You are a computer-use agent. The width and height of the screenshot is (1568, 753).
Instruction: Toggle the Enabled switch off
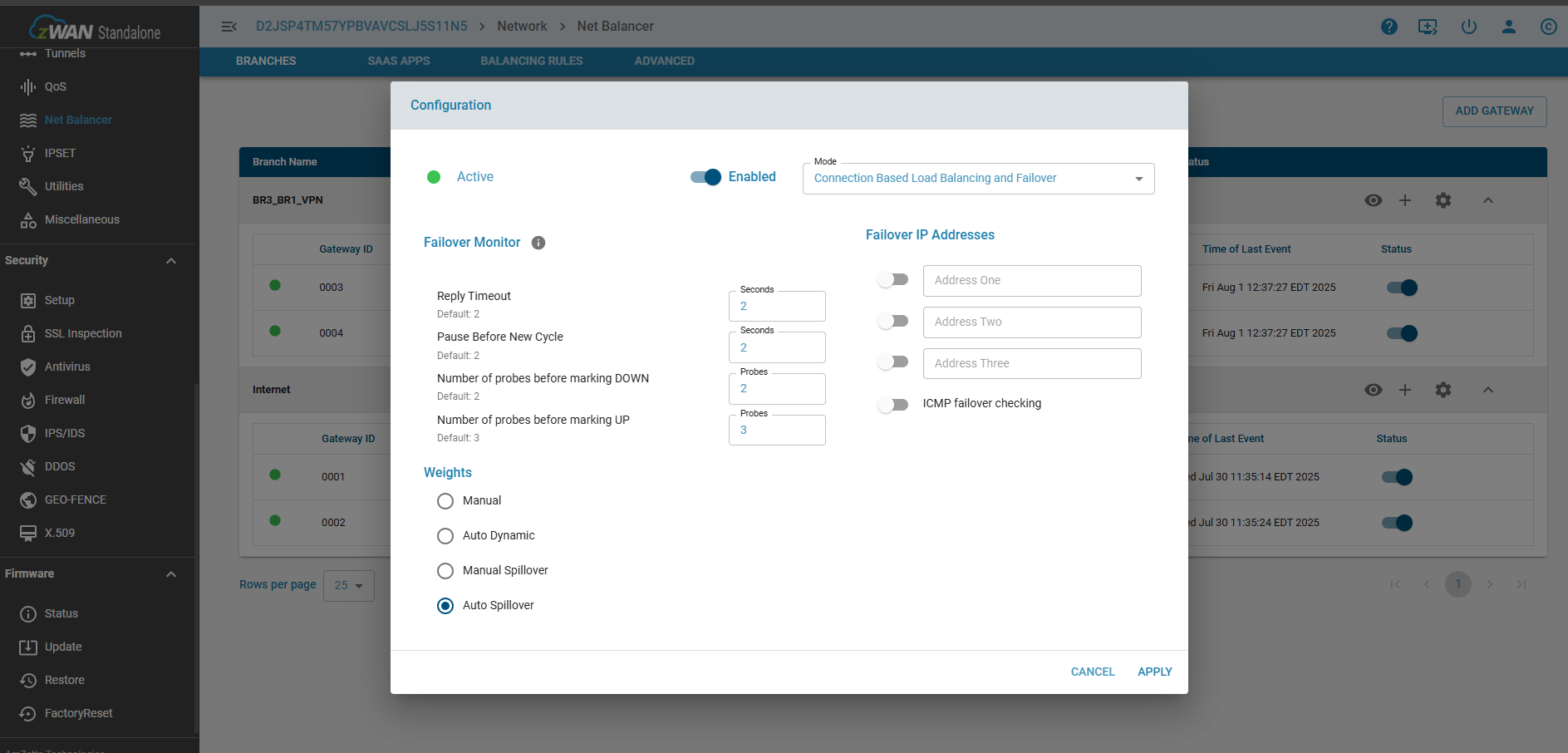coord(705,177)
